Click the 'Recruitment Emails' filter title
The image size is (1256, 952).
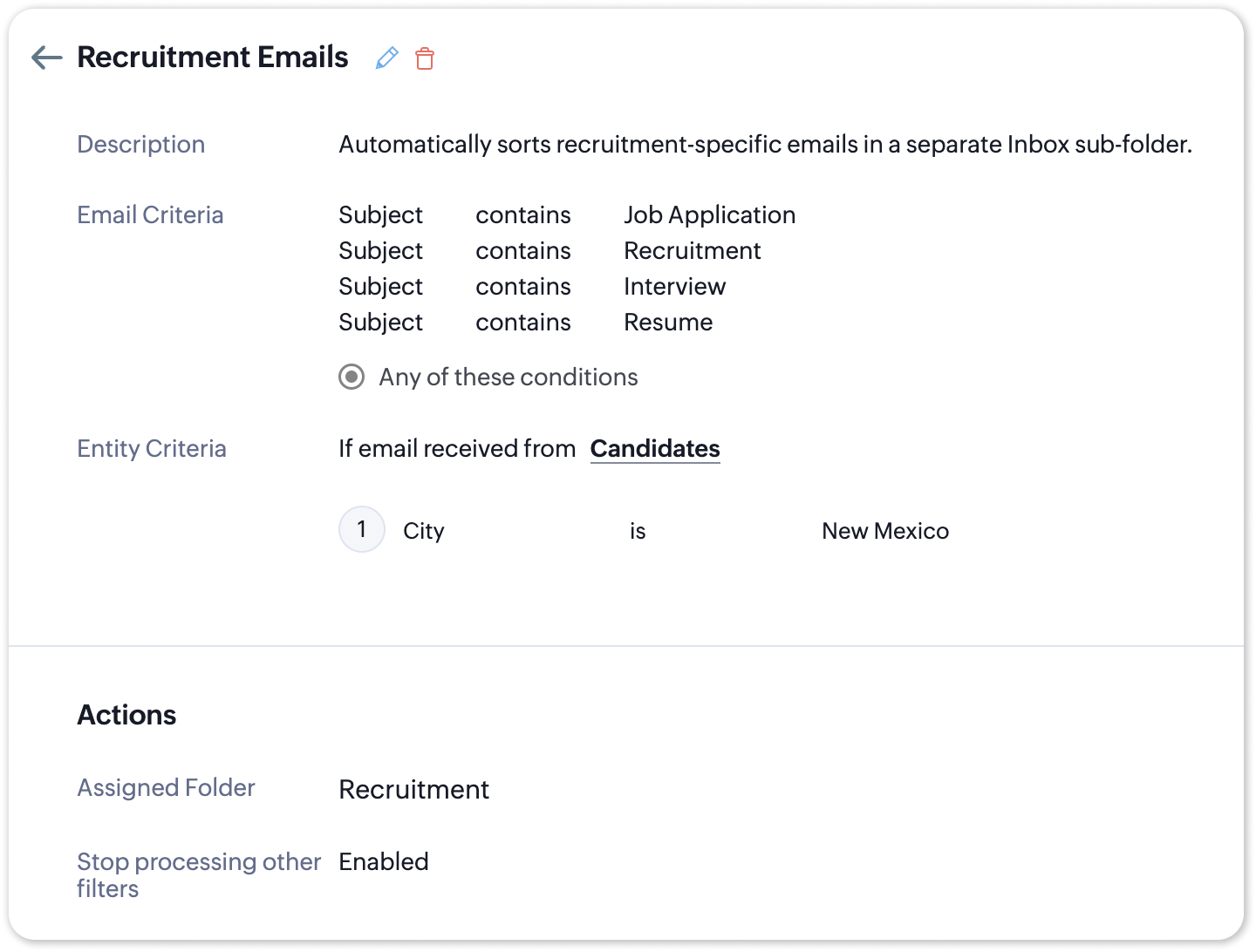[213, 58]
